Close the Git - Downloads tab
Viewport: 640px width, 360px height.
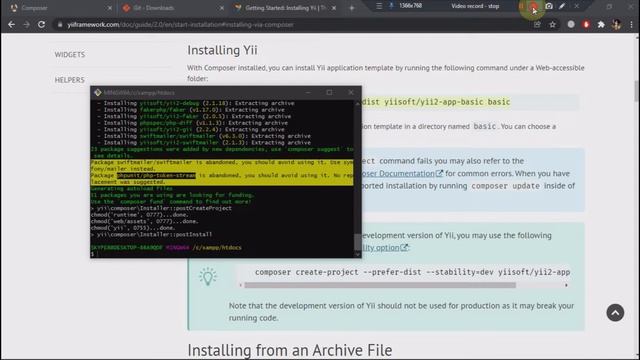point(222,8)
